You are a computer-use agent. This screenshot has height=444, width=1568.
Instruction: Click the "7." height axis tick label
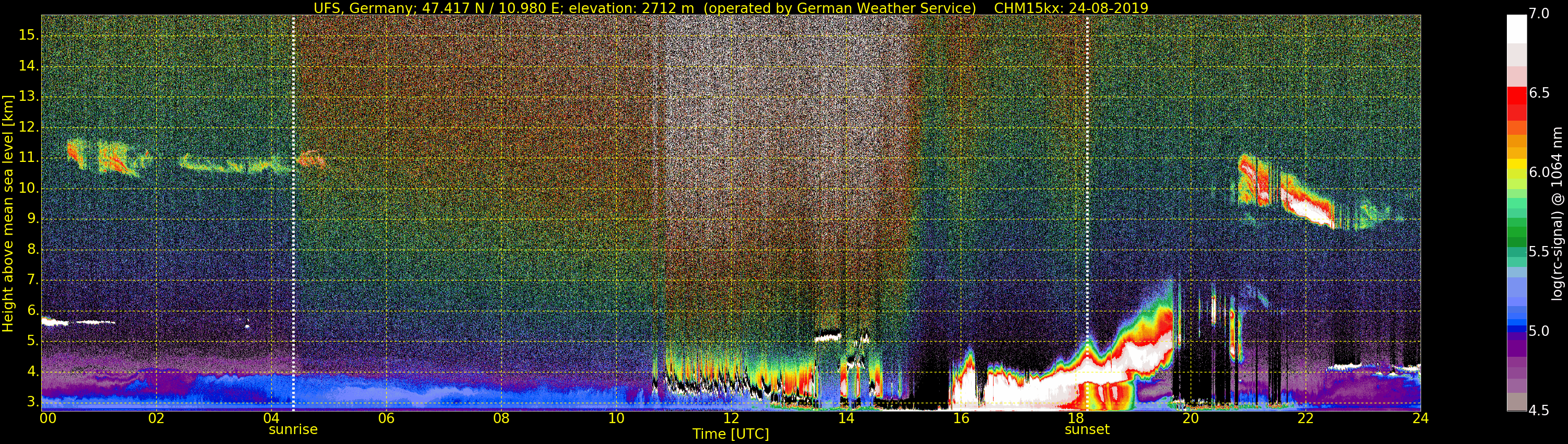tap(32, 281)
